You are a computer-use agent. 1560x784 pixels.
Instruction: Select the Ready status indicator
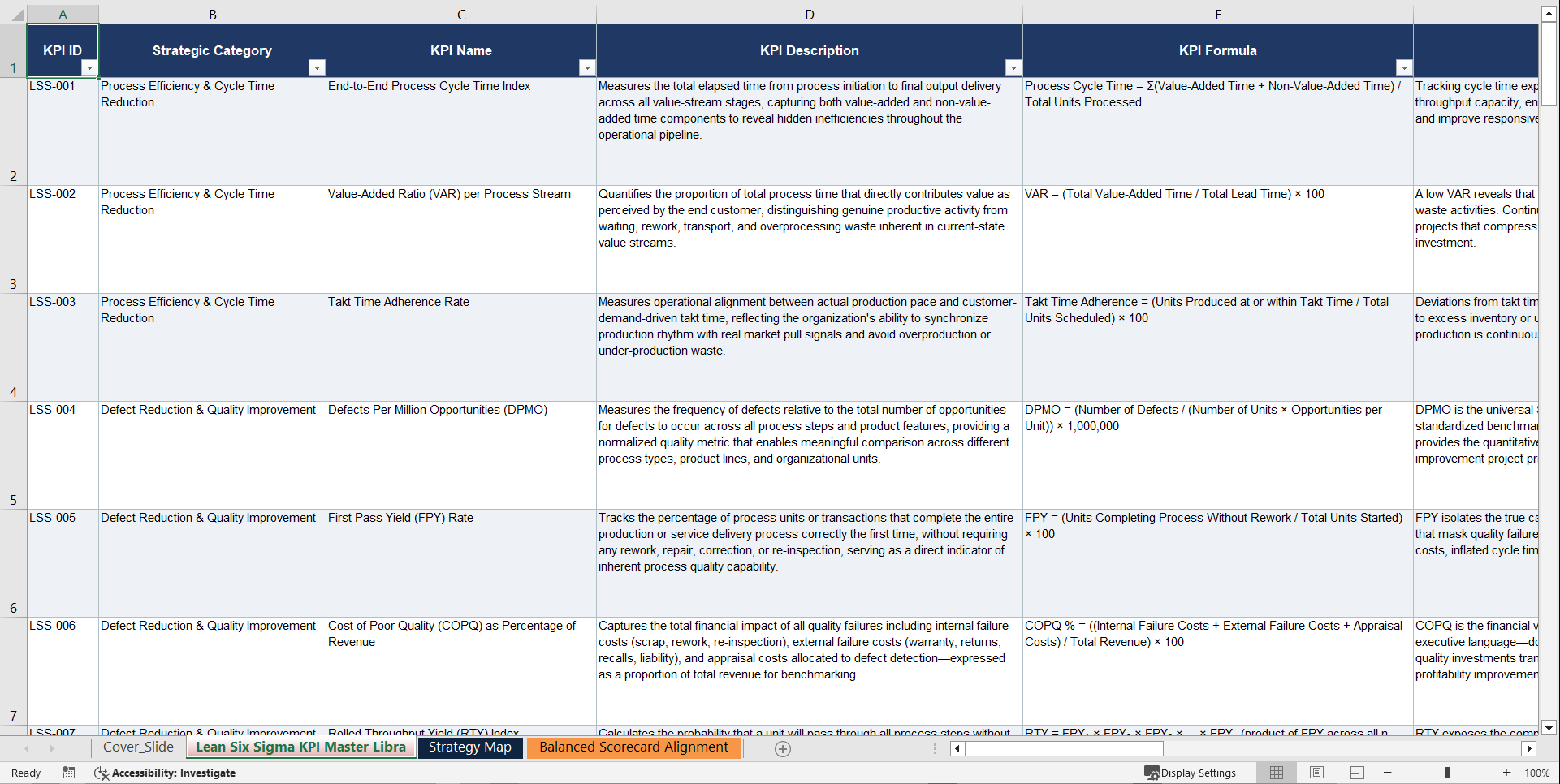tap(26, 773)
